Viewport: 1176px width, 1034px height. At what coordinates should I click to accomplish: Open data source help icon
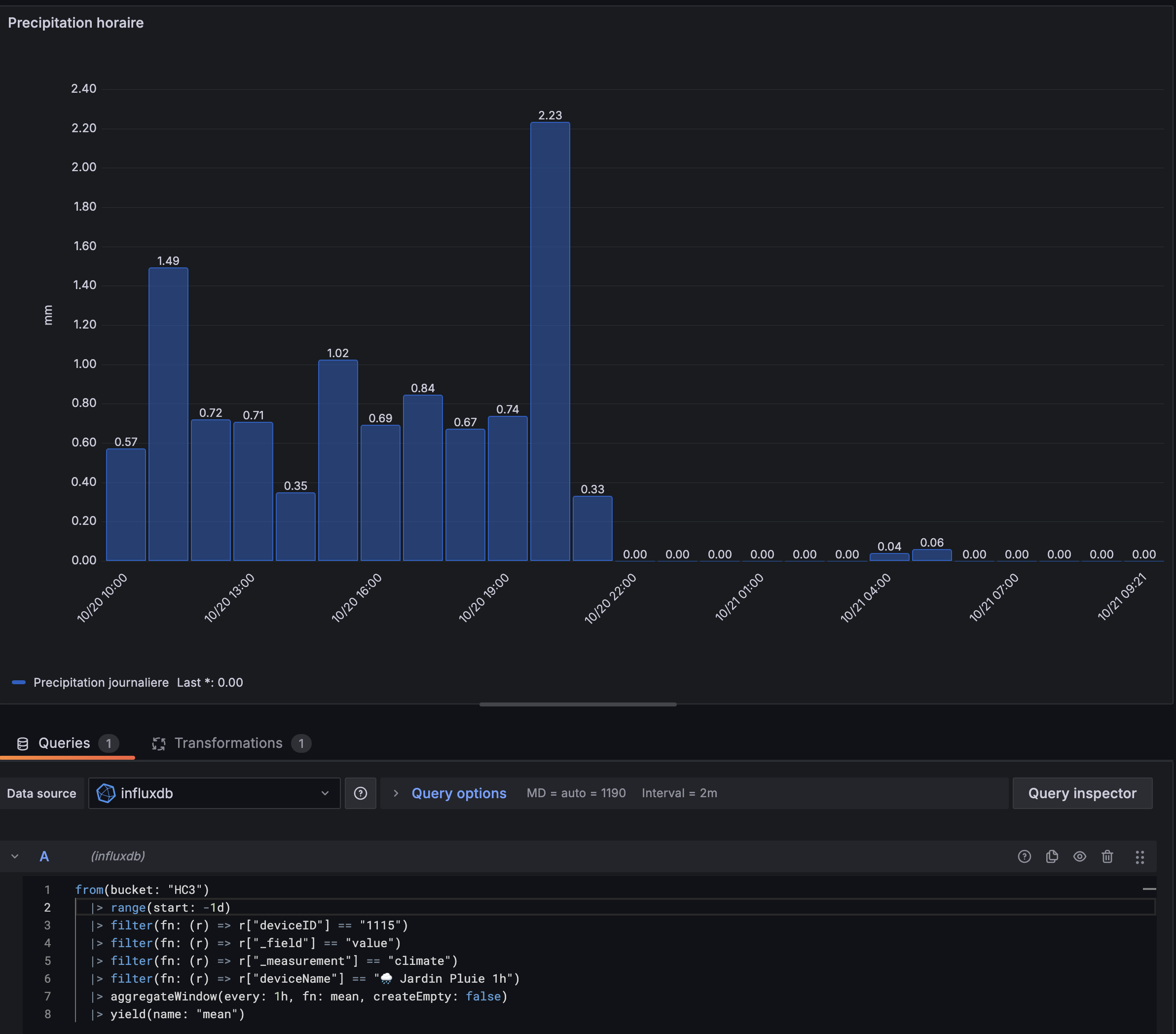click(360, 793)
